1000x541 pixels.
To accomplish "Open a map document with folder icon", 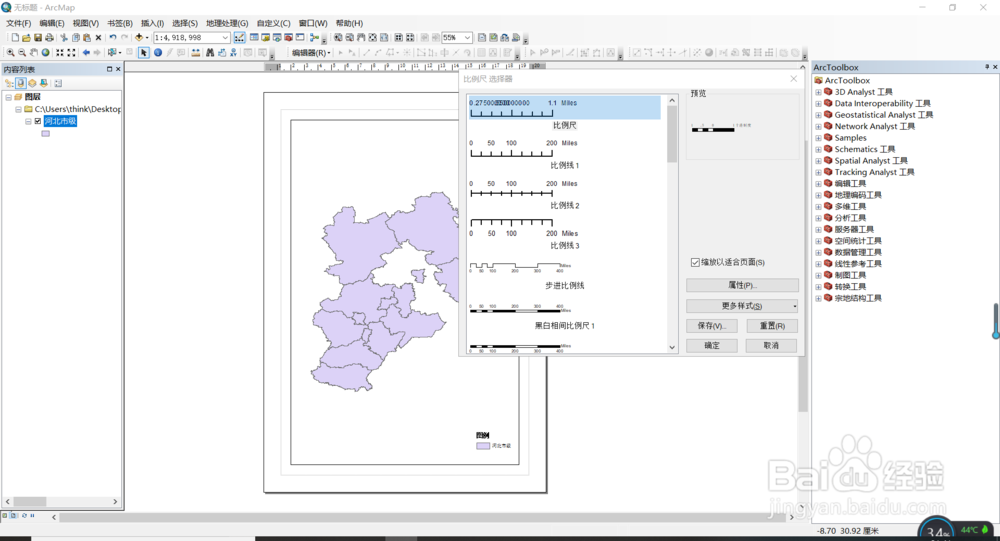I will point(26,38).
